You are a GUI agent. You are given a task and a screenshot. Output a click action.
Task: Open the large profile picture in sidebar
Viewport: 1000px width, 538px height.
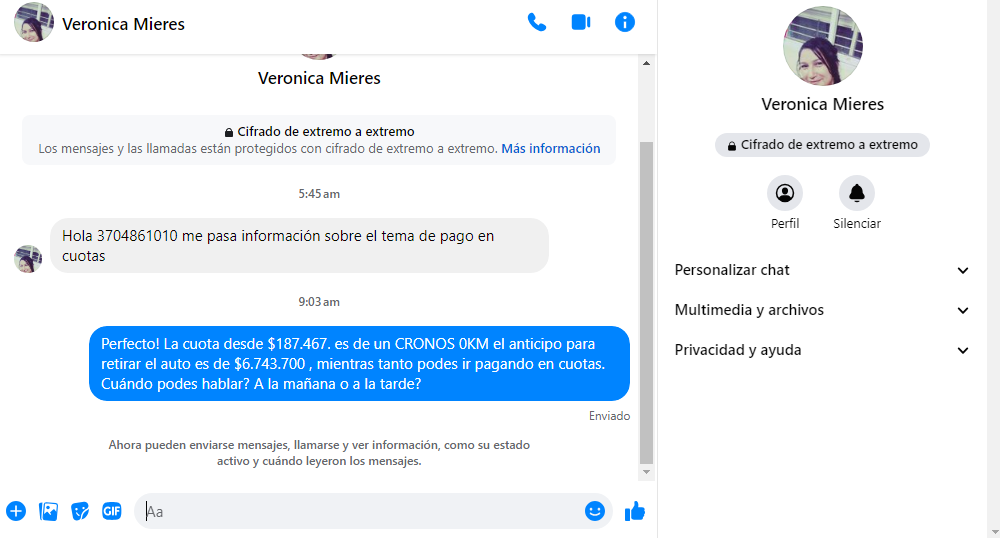(x=823, y=46)
